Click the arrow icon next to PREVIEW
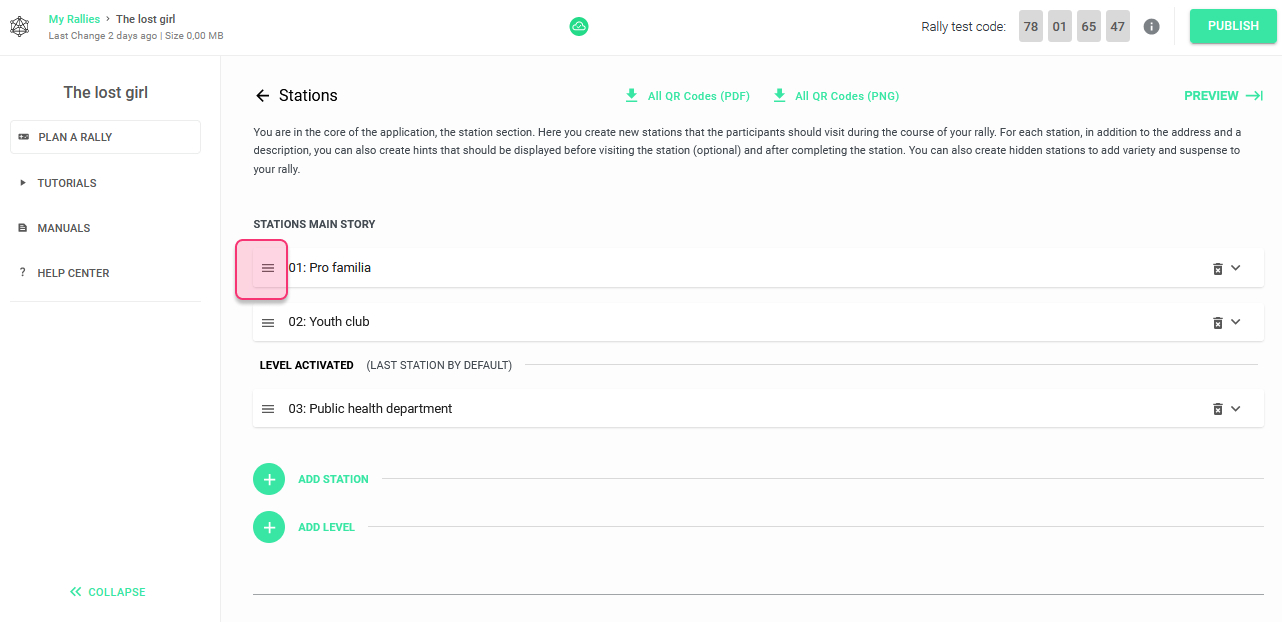This screenshot has width=1282, height=622. pyautogui.click(x=1255, y=96)
